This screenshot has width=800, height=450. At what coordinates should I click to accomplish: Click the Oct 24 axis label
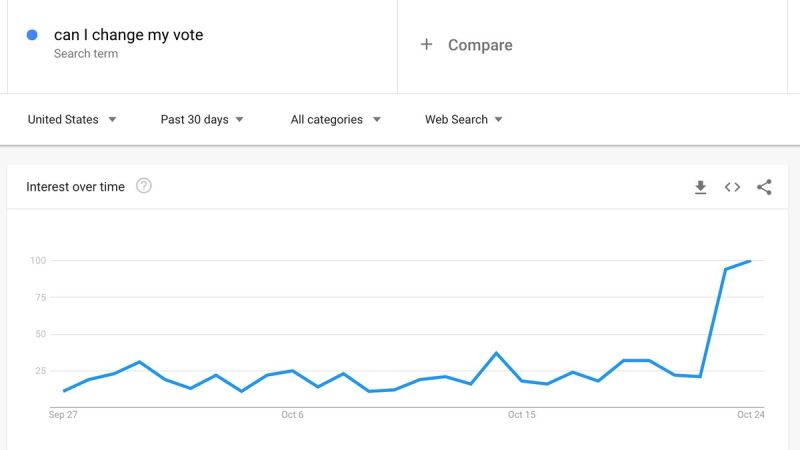coord(751,414)
